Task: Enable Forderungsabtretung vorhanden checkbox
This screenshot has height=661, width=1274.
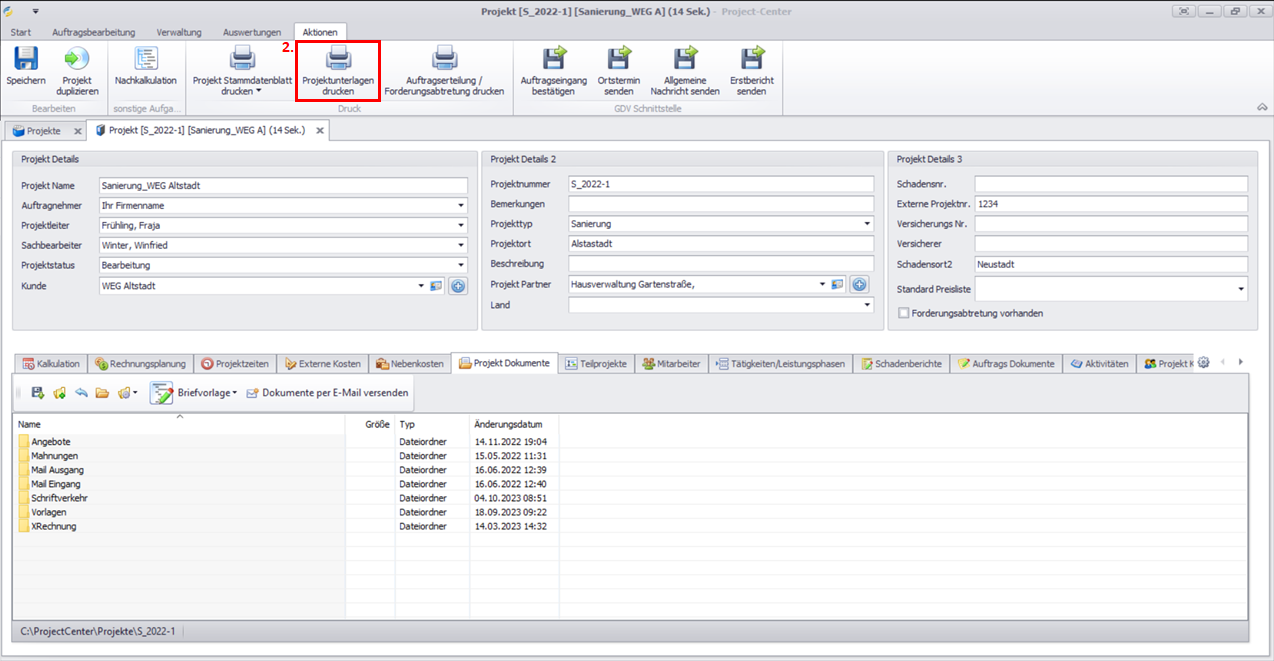Action: (904, 313)
